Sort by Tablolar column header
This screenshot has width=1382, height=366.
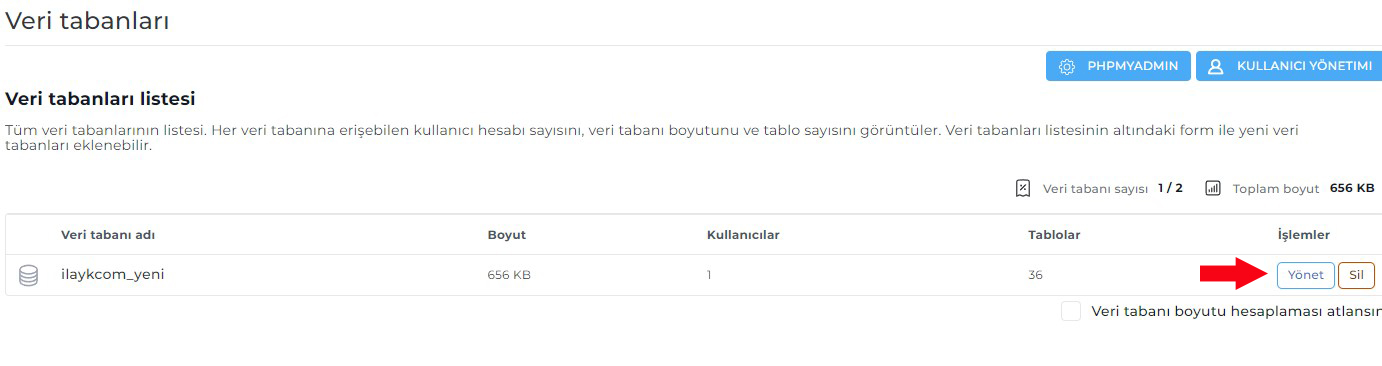(1054, 235)
